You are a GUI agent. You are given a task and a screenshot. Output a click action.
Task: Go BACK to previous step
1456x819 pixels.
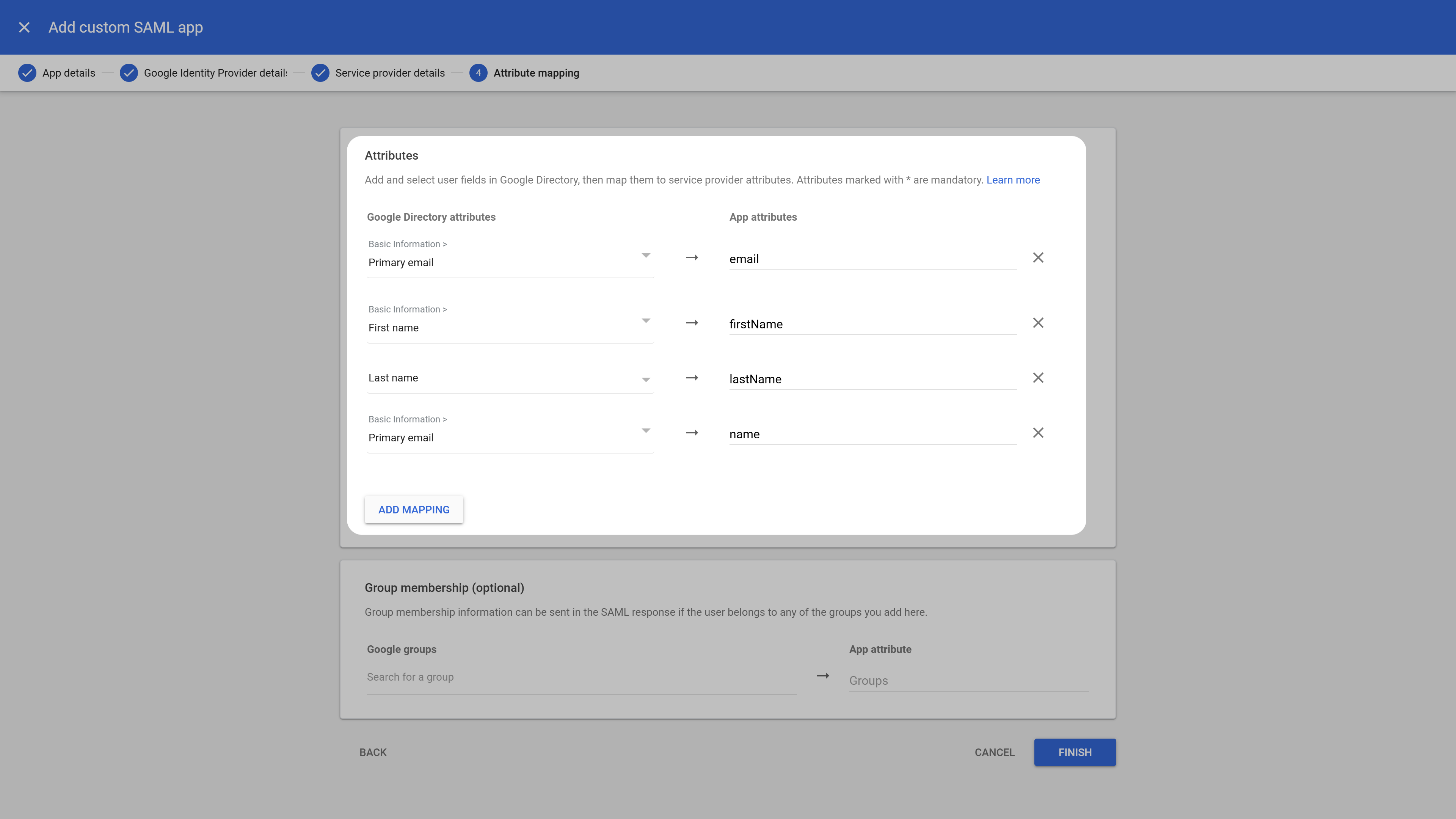373,752
